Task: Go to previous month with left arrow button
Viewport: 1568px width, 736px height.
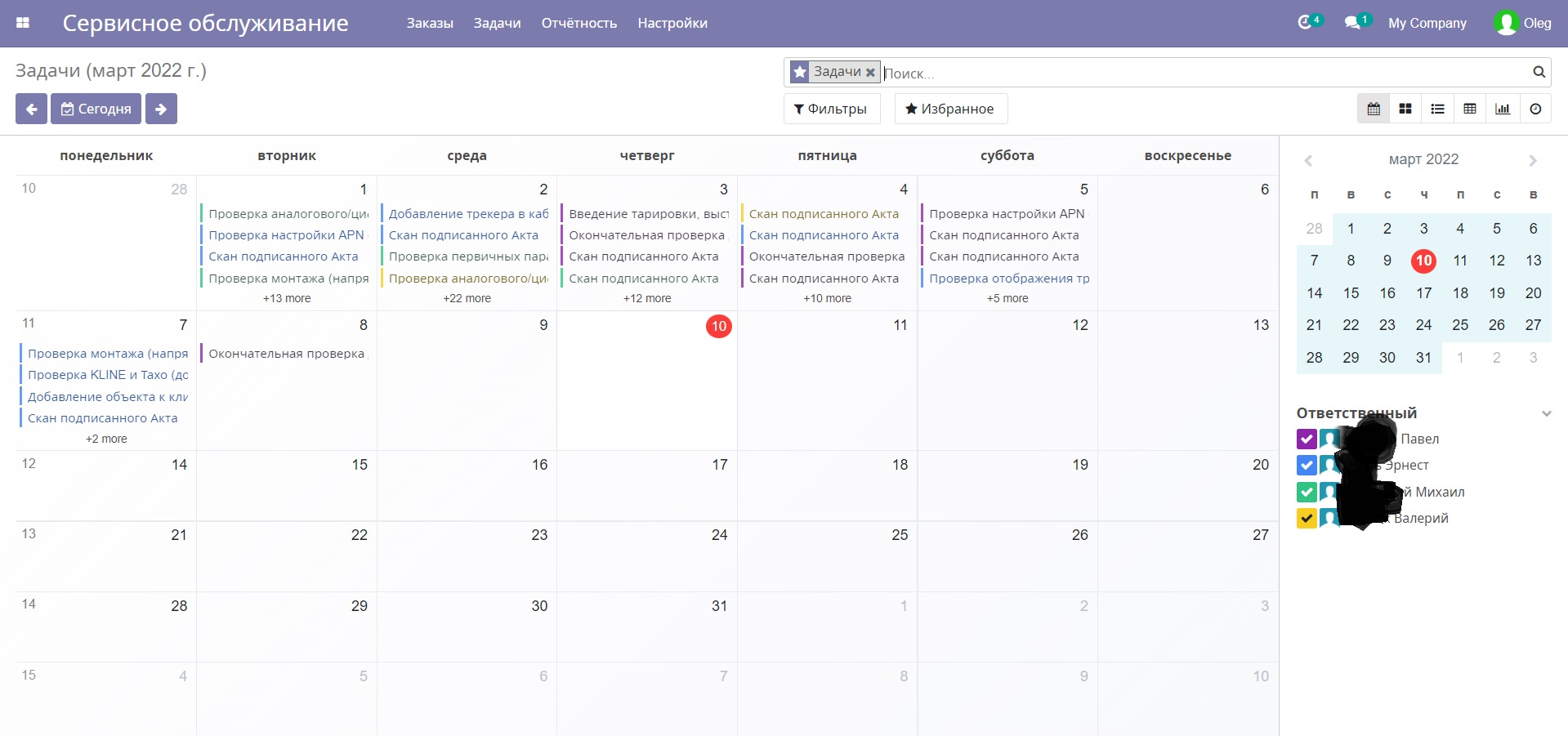Action: click(x=31, y=109)
